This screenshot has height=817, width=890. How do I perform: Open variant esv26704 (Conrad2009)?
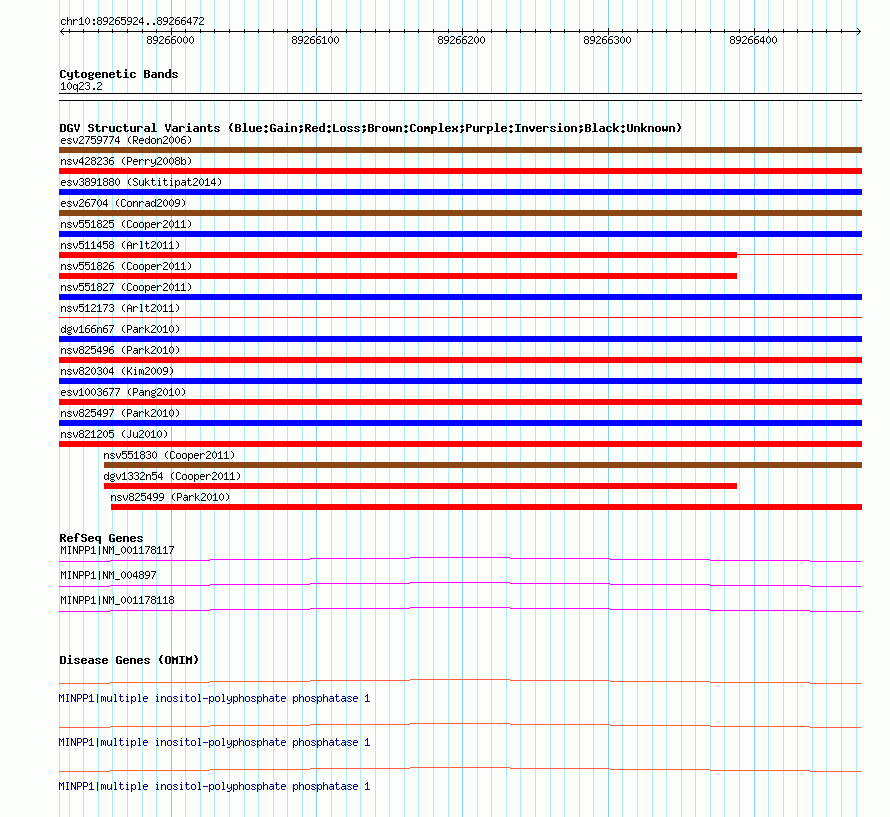click(x=123, y=203)
